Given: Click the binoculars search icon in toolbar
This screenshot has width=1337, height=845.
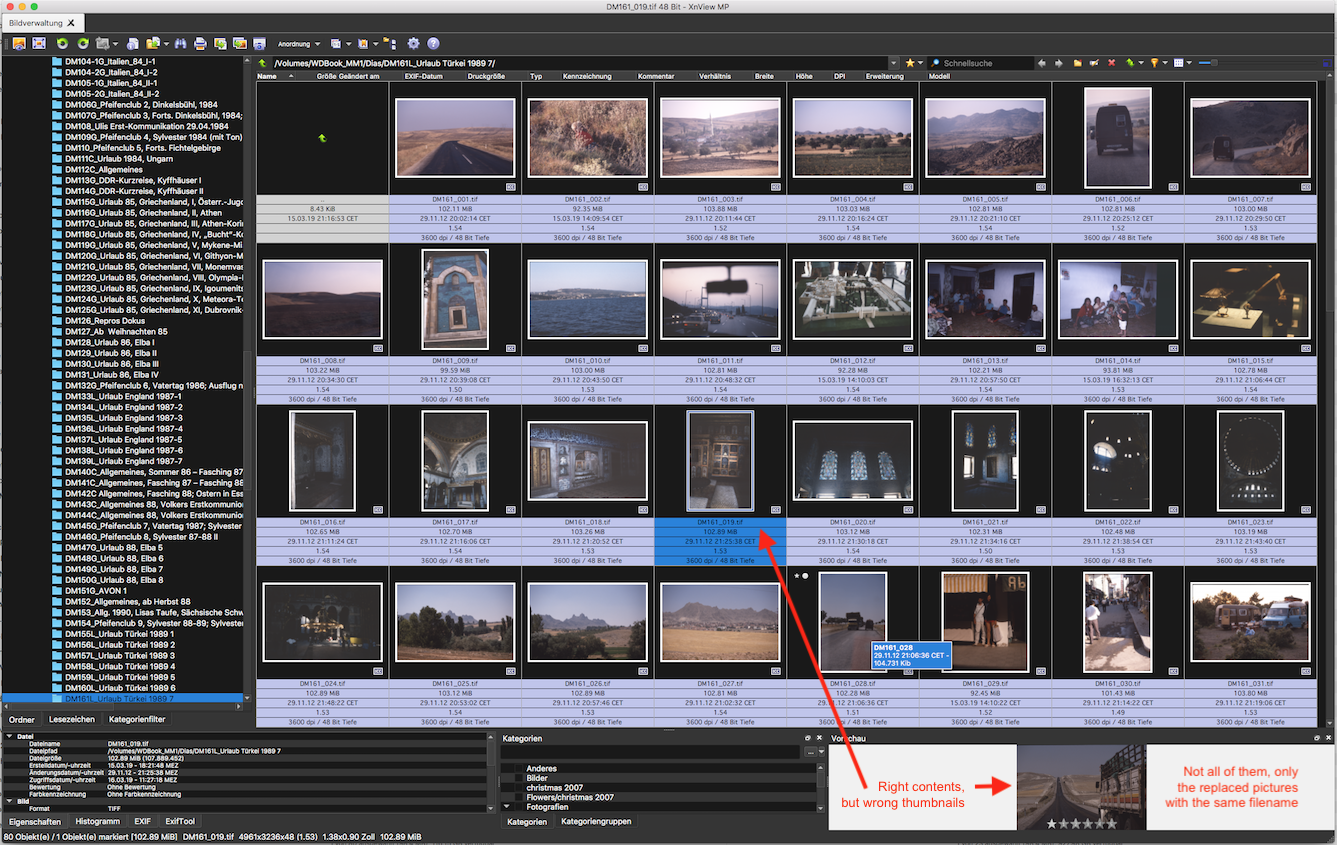Looking at the screenshot, I should pyautogui.click(x=180, y=44).
